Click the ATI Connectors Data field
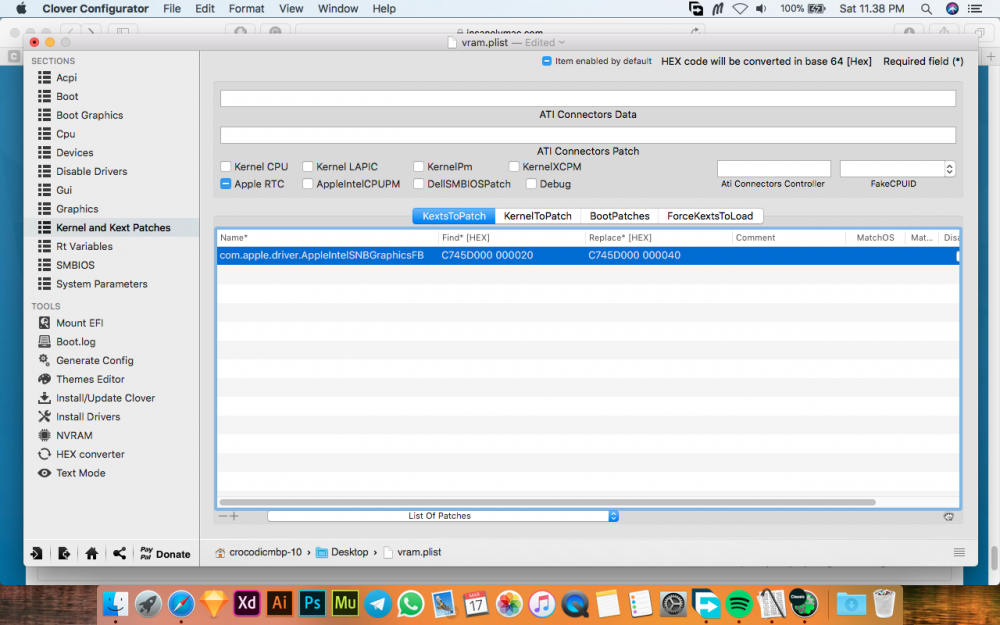The width and height of the screenshot is (1000, 625). [x=587, y=98]
